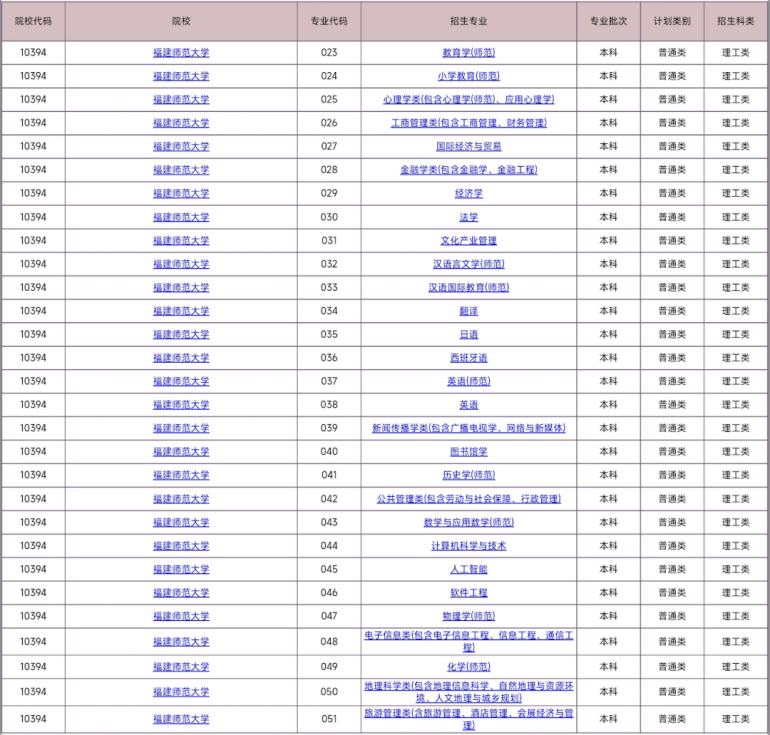Click the 软件工程 major link
The width and height of the screenshot is (770, 735).
(x=468, y=593)
